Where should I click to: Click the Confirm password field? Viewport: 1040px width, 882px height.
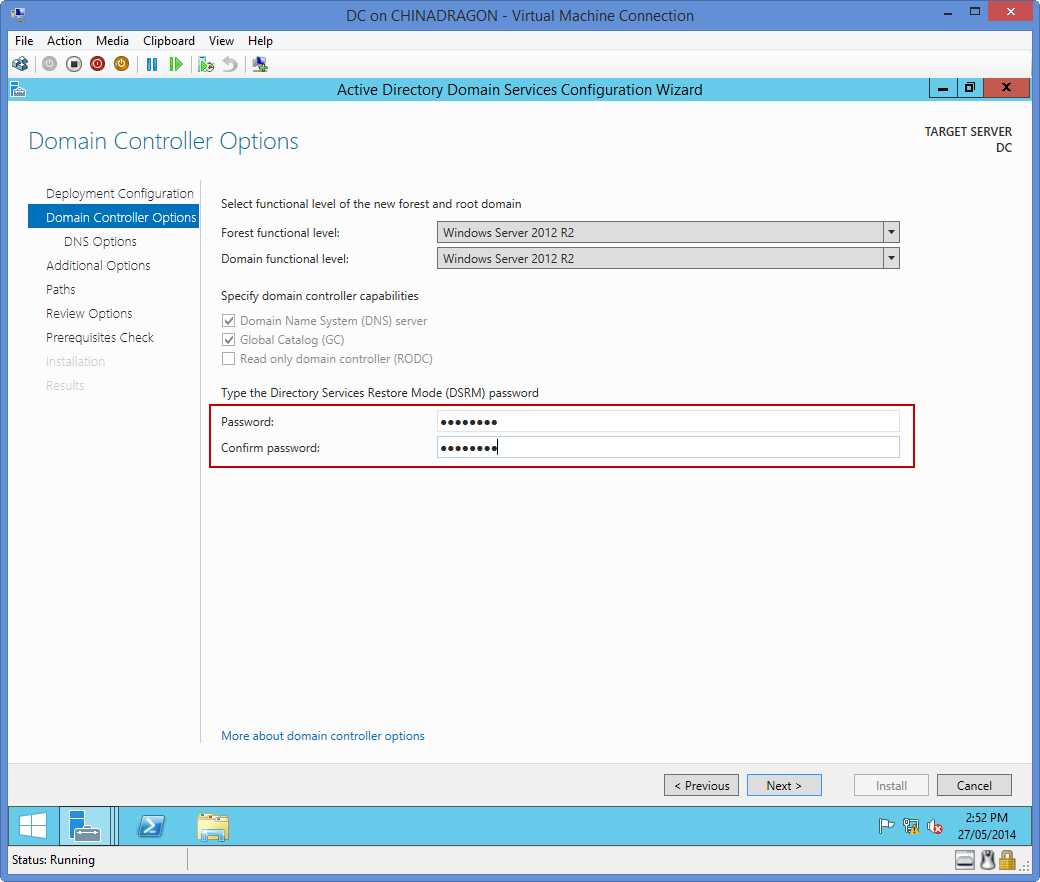coord(668,448)
